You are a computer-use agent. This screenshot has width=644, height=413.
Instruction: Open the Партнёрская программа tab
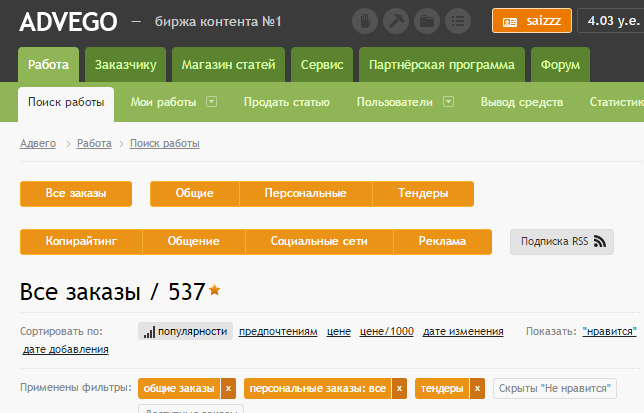[x=442, y=64]
